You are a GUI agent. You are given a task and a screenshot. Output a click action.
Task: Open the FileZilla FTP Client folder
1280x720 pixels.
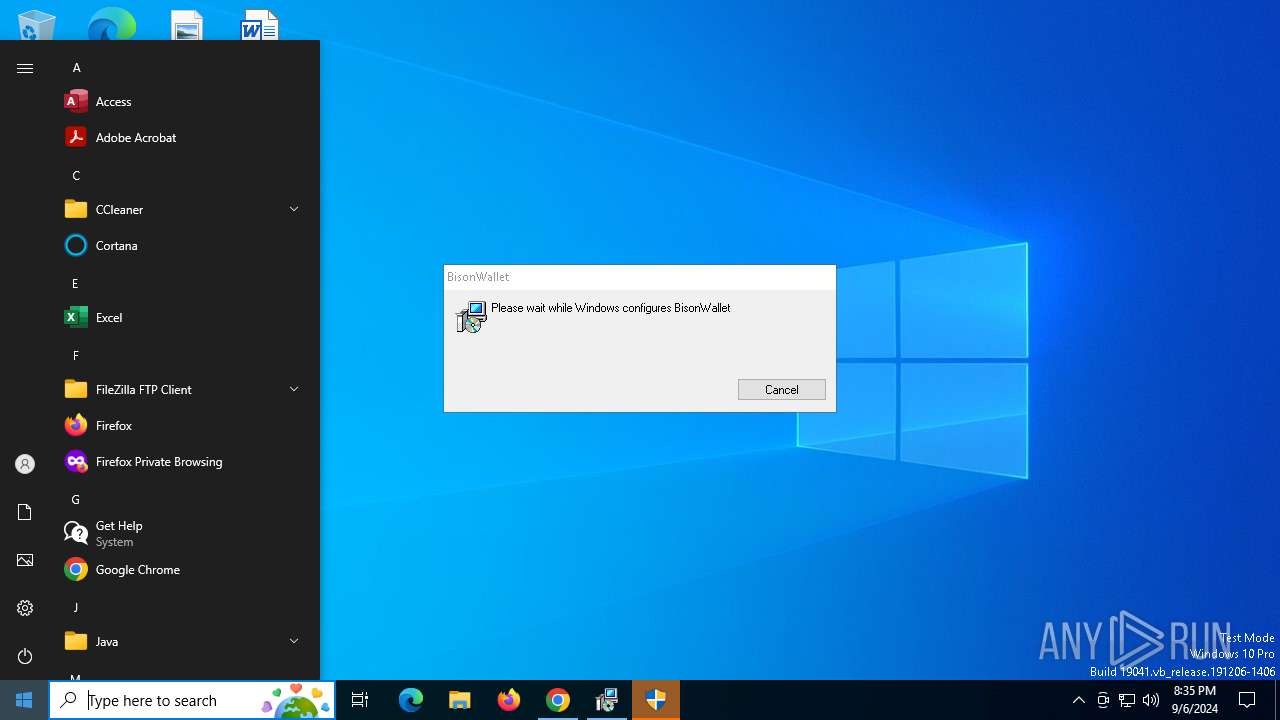(184, 390)
